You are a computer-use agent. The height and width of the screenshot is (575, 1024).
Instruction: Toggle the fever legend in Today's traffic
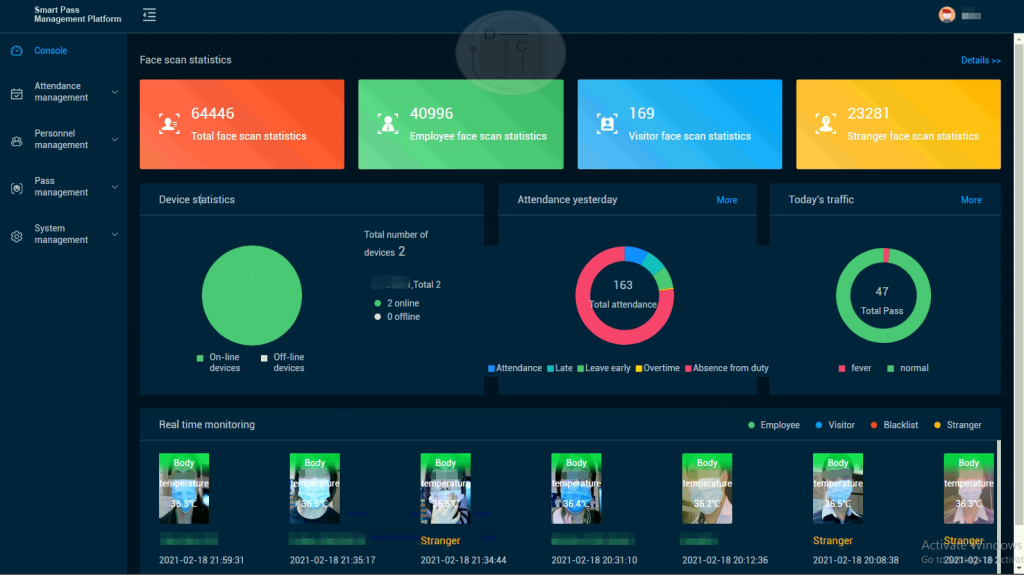(x=855, y=368)
